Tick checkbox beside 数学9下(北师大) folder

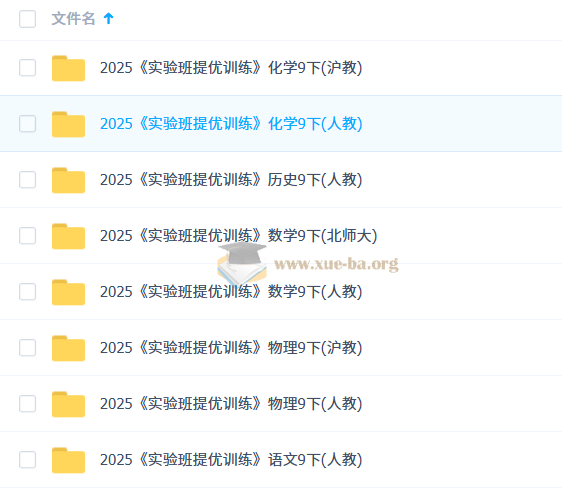pyautogui.click(x=27, y=236)
